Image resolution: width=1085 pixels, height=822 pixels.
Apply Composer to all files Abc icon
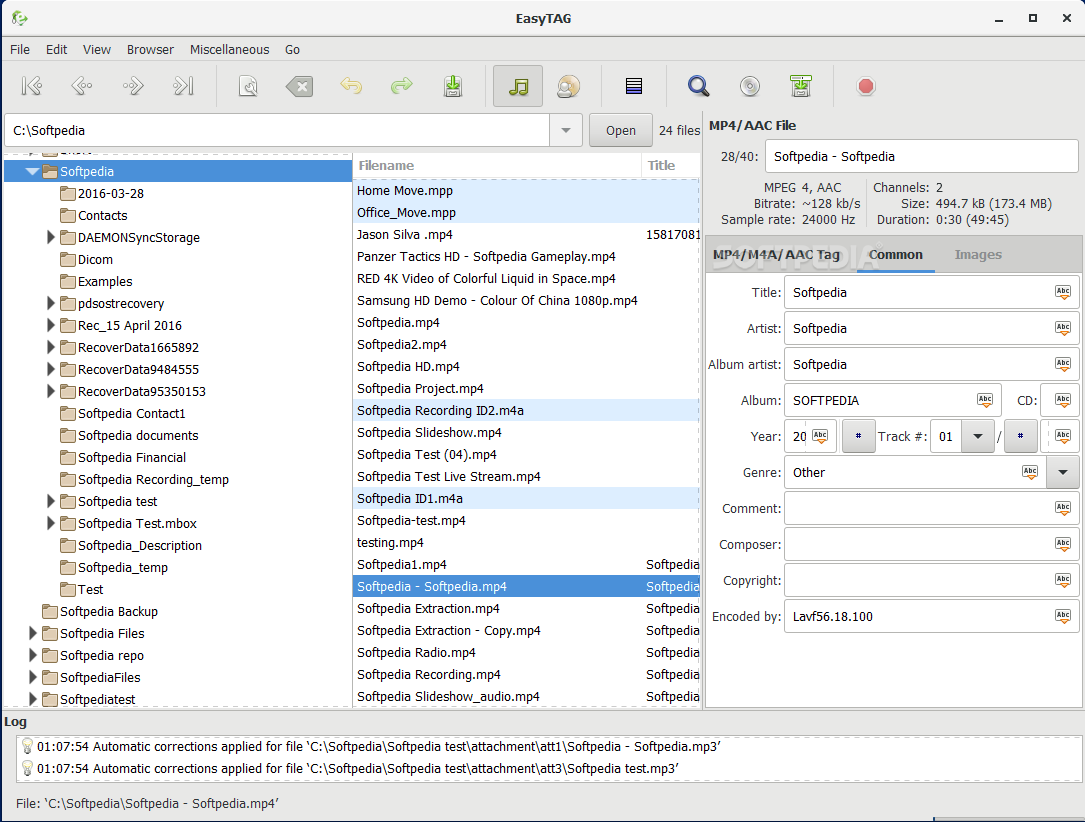(1063, 544)
